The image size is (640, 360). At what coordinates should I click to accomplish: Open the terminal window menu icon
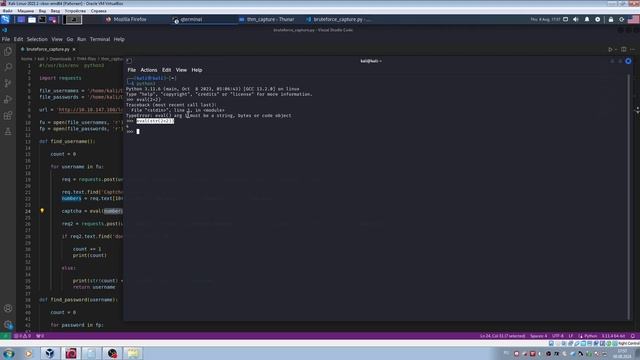[129, 61]
